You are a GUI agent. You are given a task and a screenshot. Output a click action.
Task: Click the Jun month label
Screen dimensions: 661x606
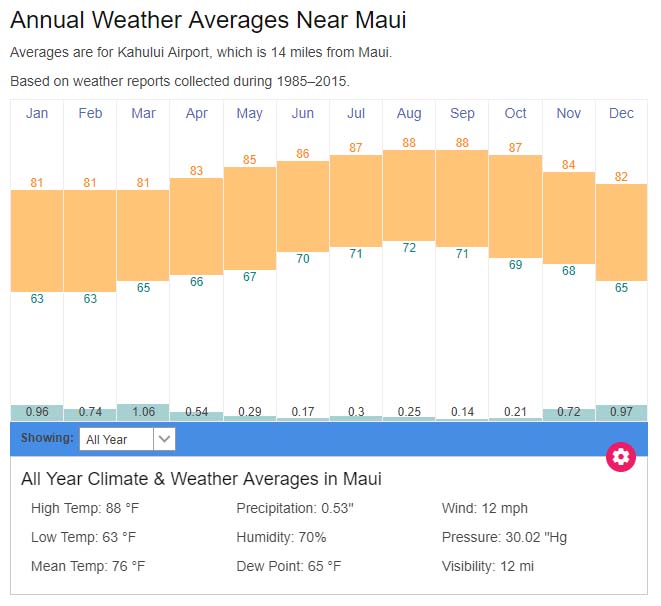(303, 113)
